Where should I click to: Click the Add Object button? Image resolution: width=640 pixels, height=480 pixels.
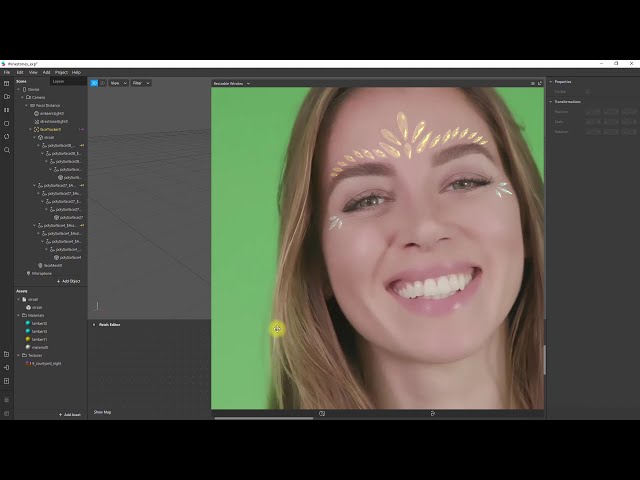pyautogui.click(x=68, y=281)
